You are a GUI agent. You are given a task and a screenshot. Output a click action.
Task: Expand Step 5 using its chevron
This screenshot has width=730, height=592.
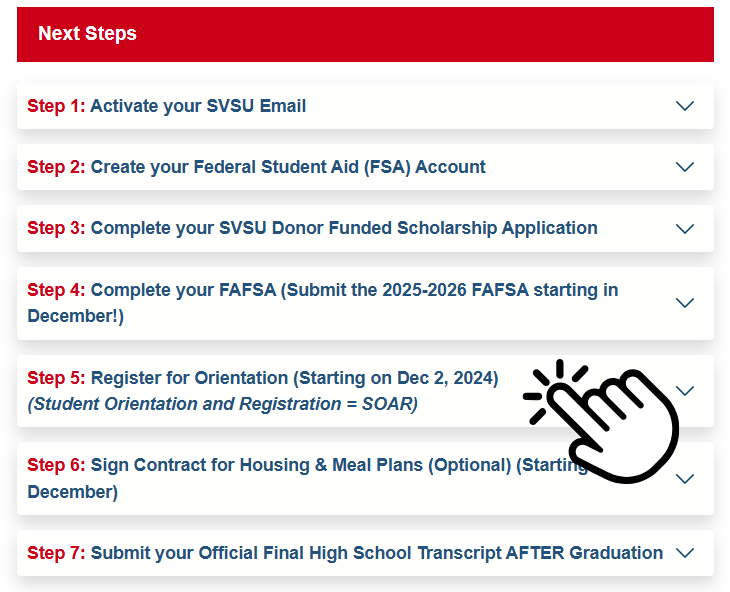pos(686,391)
